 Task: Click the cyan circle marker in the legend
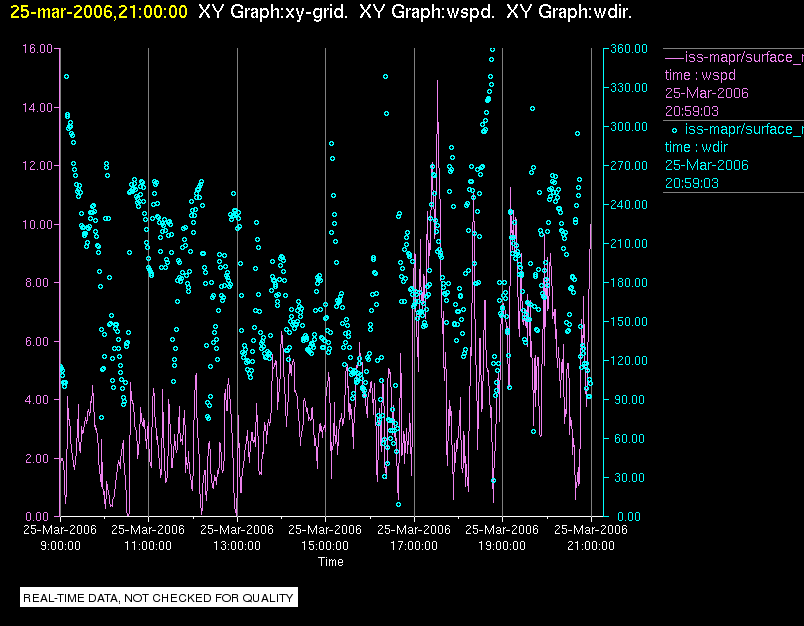(675, 129)
